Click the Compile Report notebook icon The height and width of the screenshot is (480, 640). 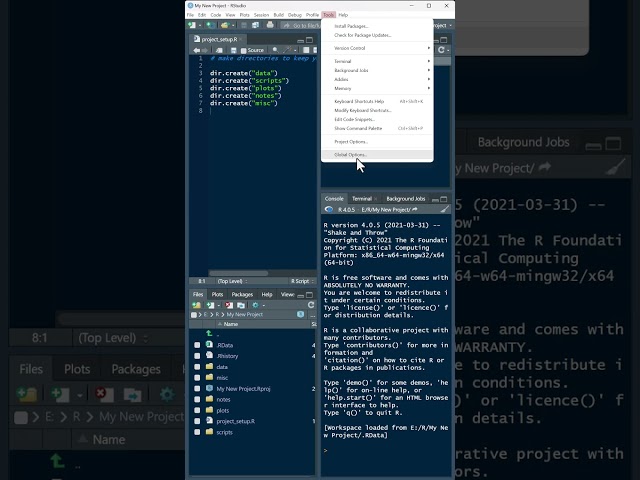click(x=306, y=50)
